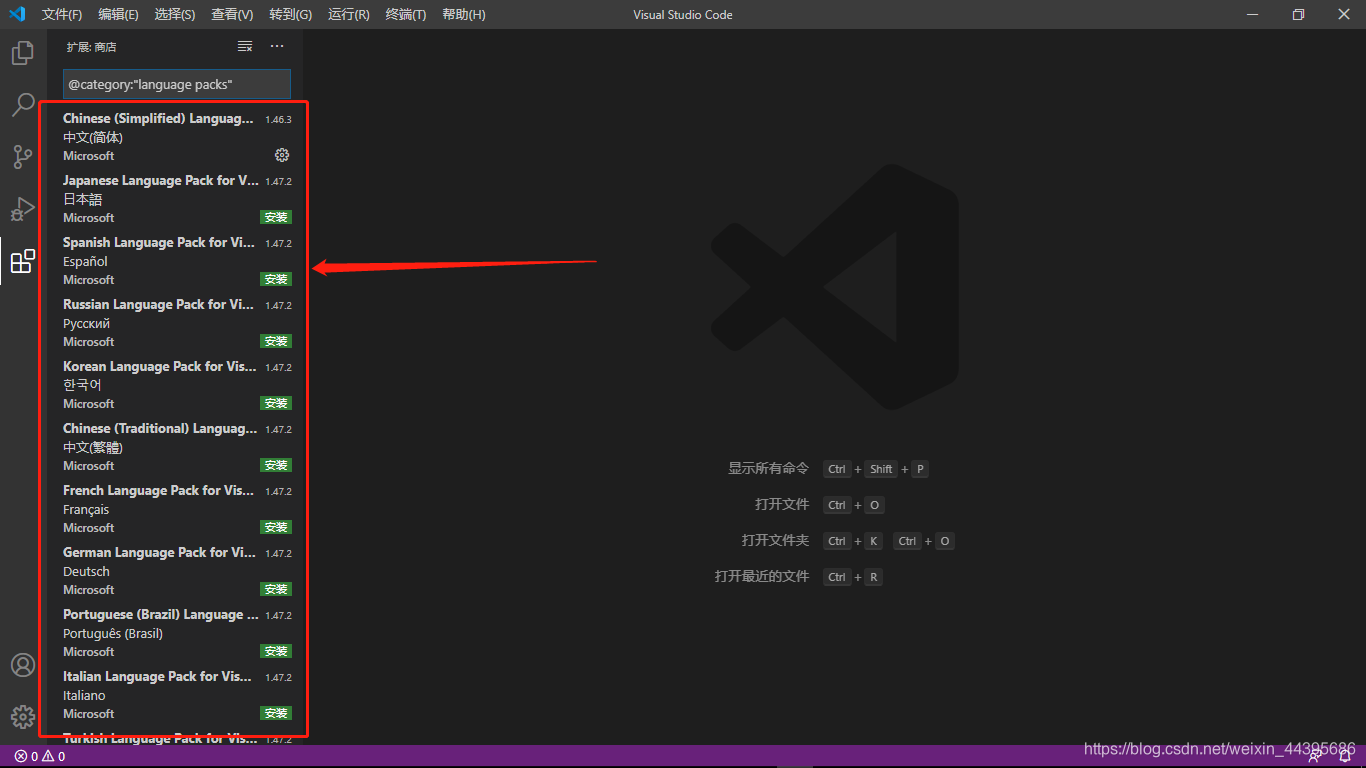
Task: Open the 选择(S) menu
Action: pos(175,14)
